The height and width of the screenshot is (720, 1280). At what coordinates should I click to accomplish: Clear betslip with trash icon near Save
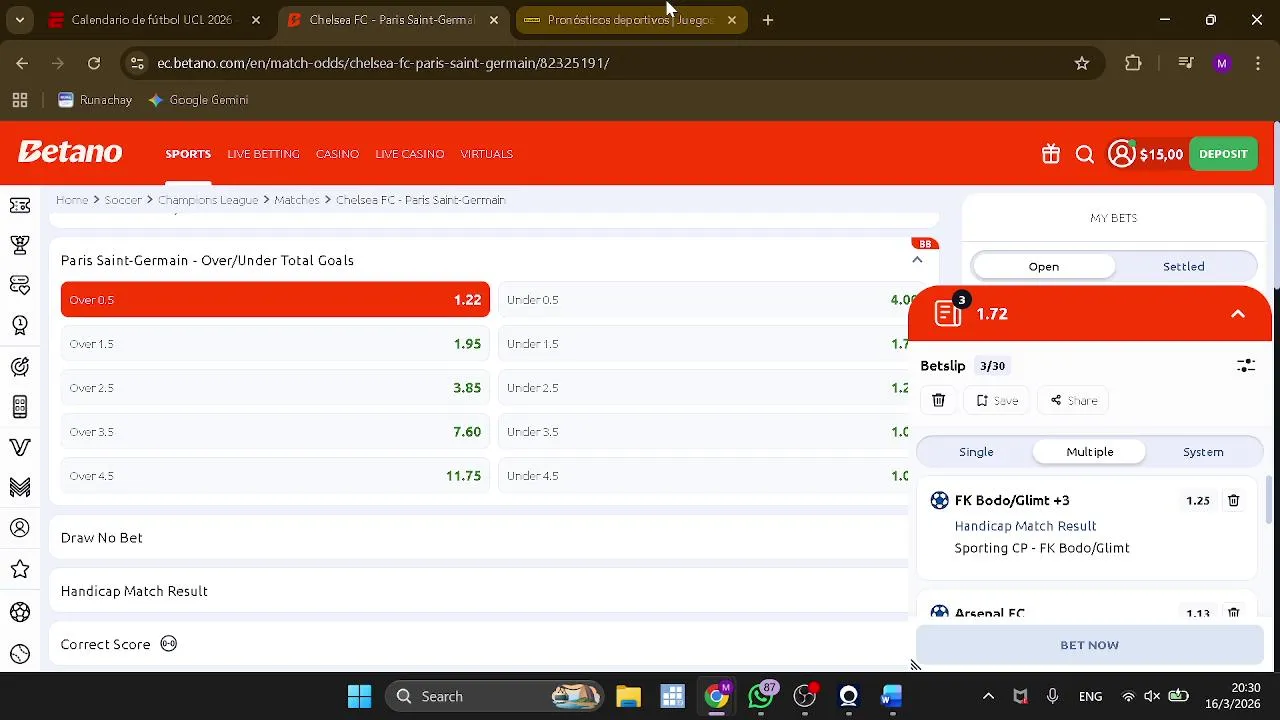[938, 400]
